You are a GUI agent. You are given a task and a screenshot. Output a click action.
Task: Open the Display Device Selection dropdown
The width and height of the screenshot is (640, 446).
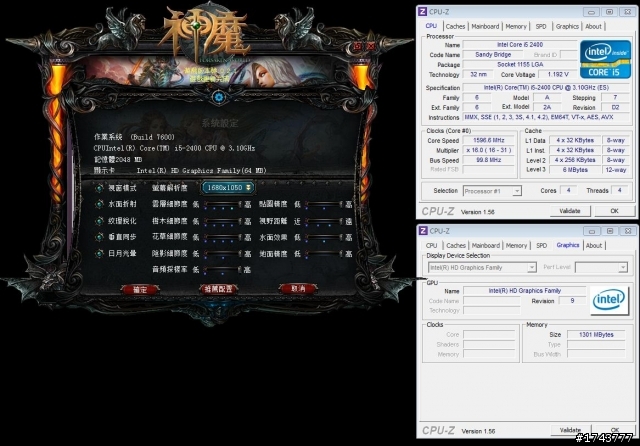[482, 268]
